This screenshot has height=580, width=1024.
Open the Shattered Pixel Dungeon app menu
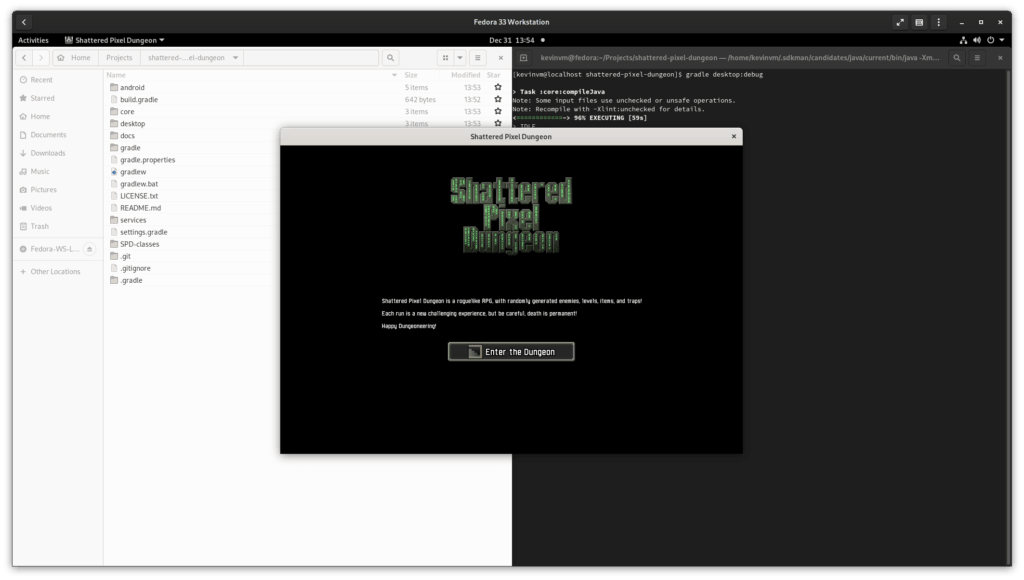114,40
